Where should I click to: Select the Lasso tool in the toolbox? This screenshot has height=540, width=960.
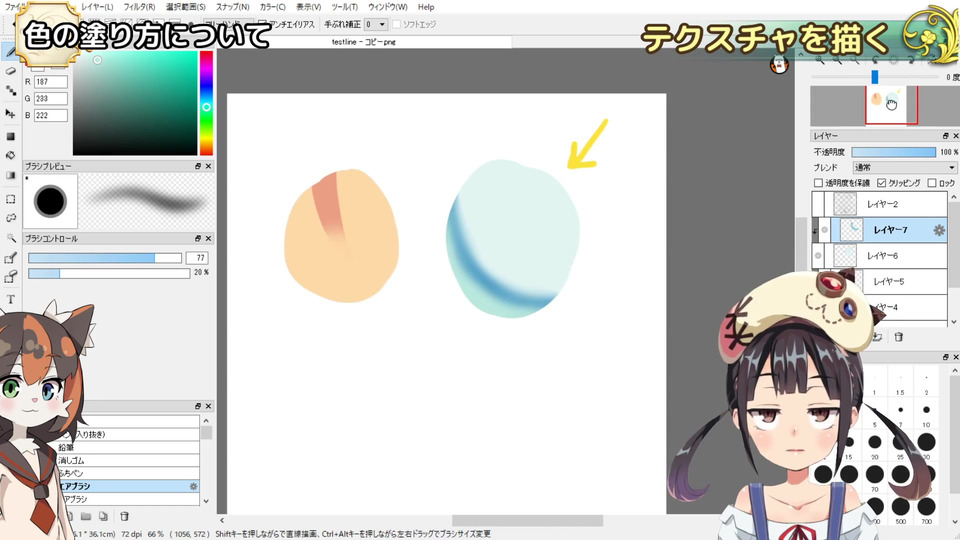click(x=10, y=218)
